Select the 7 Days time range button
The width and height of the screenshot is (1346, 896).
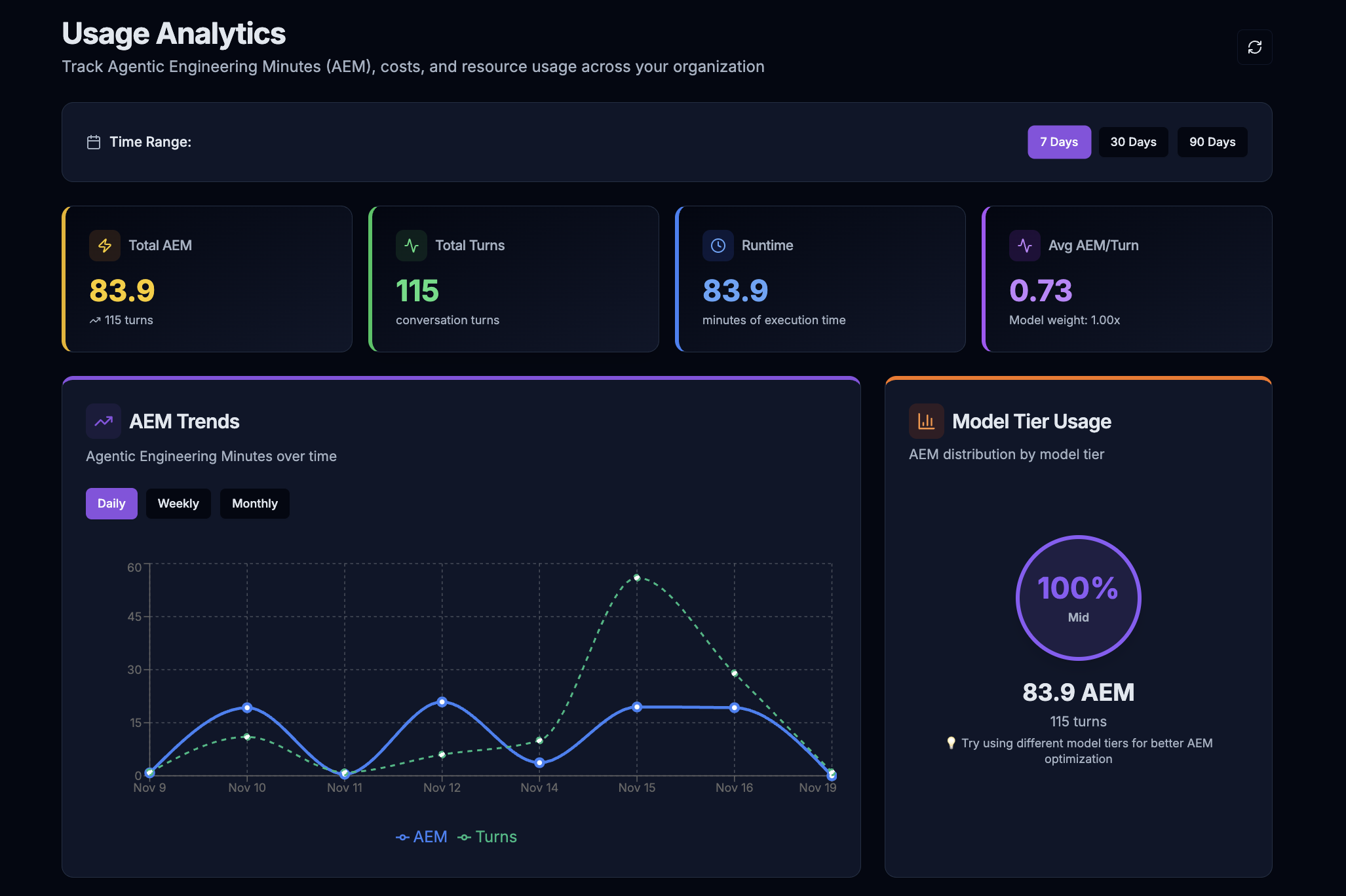[1059, 141]
